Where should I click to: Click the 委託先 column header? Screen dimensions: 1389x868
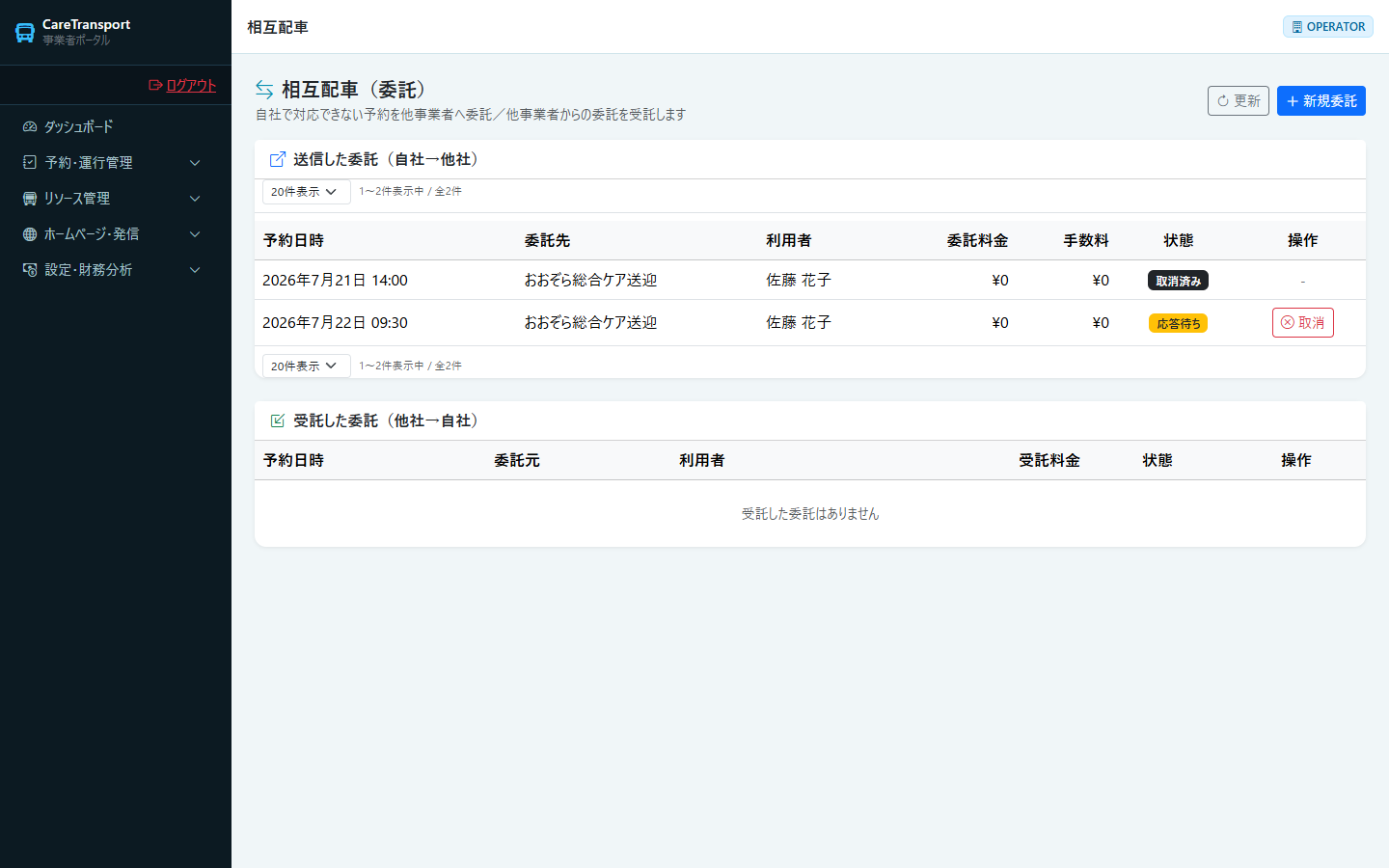tap(547, 240)
